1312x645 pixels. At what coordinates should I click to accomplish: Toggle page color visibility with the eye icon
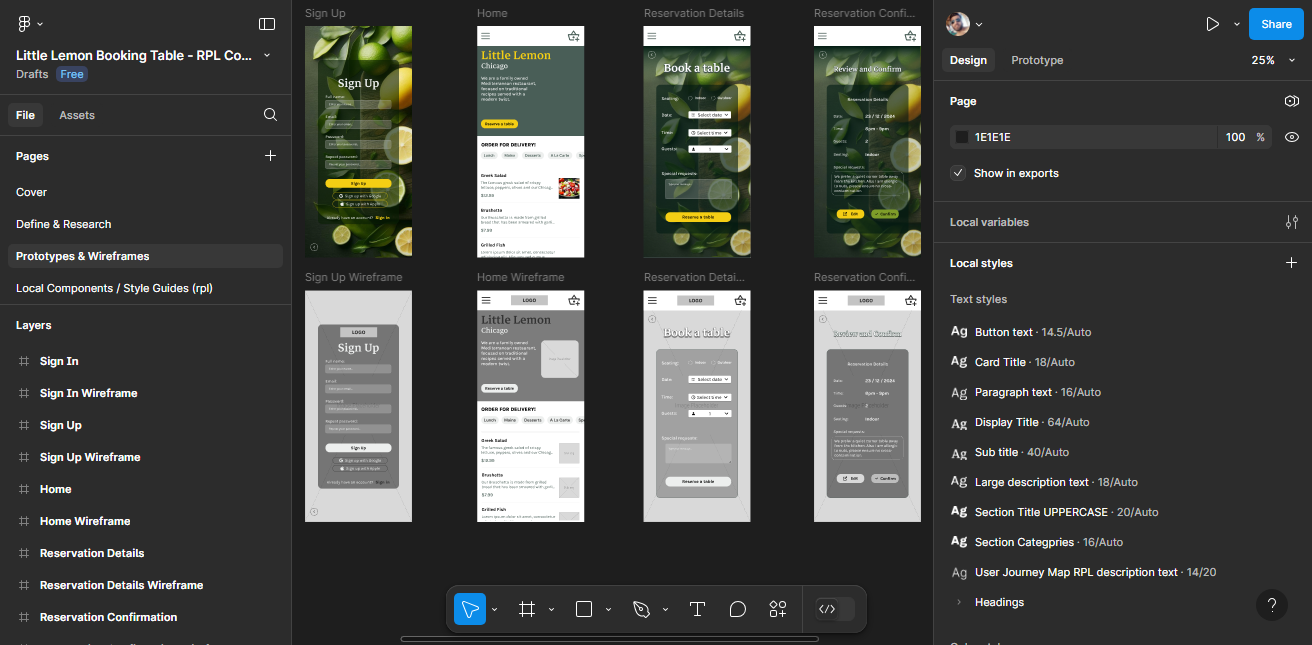[x=1291, y=136]
